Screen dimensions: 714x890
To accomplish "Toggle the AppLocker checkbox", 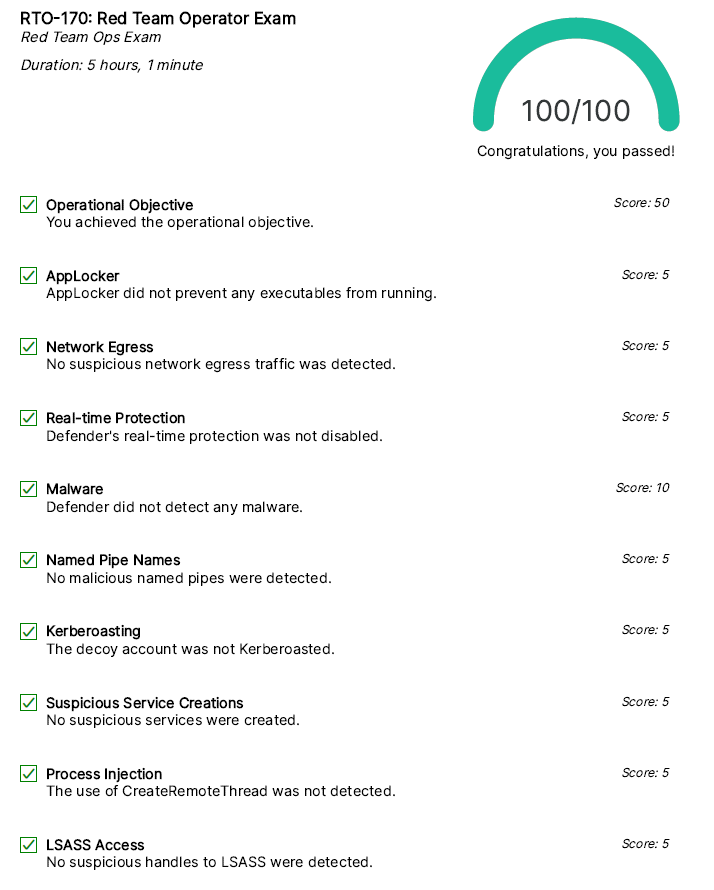I will pos(29,276).
